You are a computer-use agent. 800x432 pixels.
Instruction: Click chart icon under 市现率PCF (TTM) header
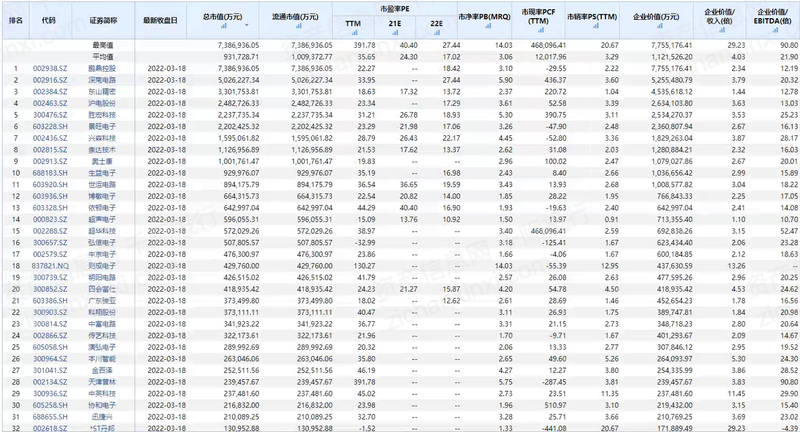click(540, 30)
